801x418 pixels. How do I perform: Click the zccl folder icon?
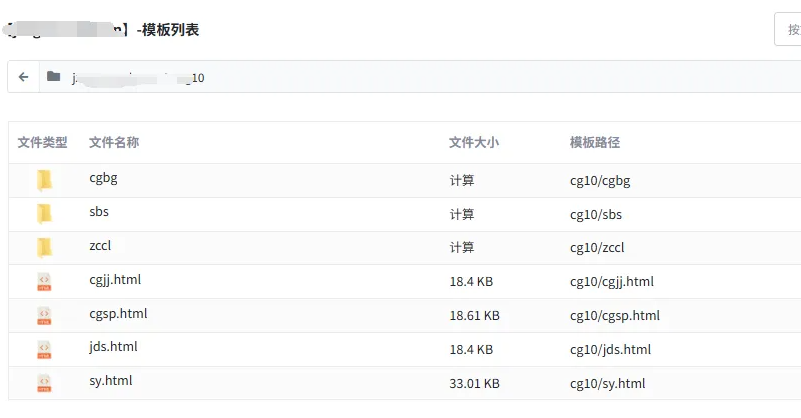click(x=44, y=247)
